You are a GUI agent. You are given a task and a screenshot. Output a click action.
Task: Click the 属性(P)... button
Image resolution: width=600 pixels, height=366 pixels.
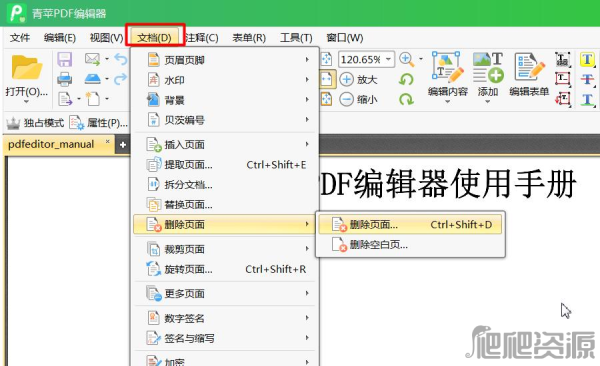tap(98, 123)
